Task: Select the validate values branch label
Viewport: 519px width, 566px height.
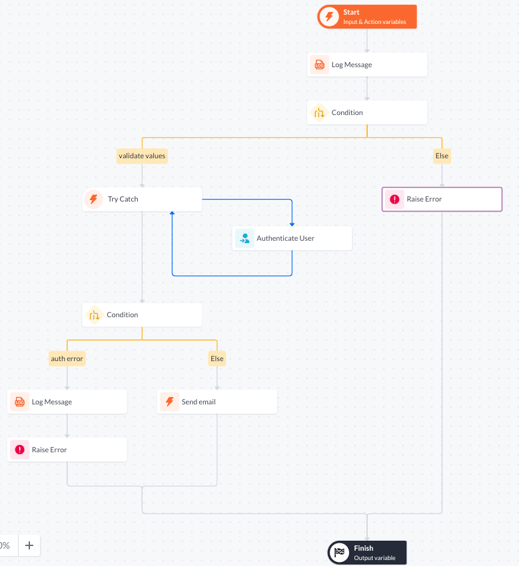Action: coord(142,156)
